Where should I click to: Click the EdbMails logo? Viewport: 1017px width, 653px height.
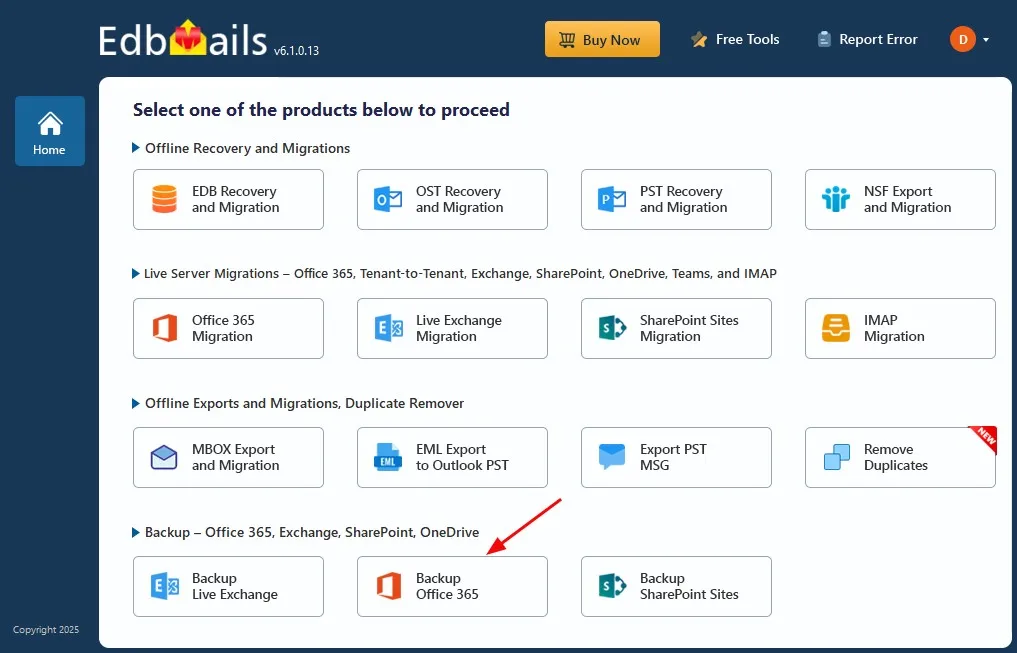tap(183, 40)
